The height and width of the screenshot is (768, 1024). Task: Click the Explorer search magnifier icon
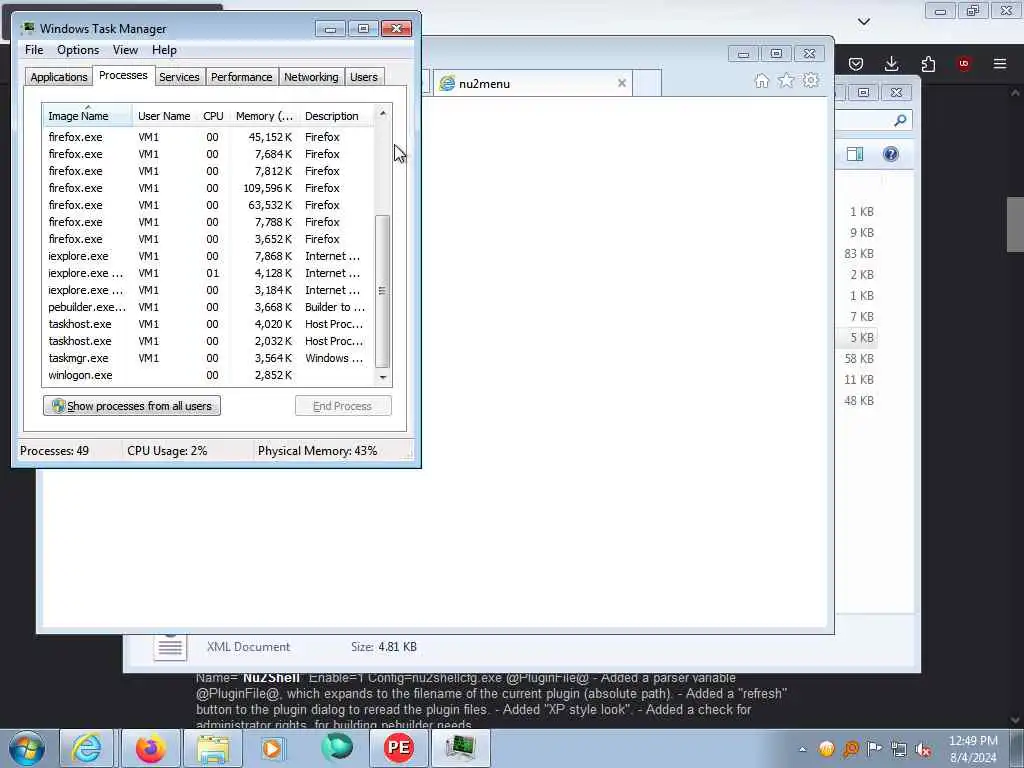pyautogui.click(x=900, y=120)
